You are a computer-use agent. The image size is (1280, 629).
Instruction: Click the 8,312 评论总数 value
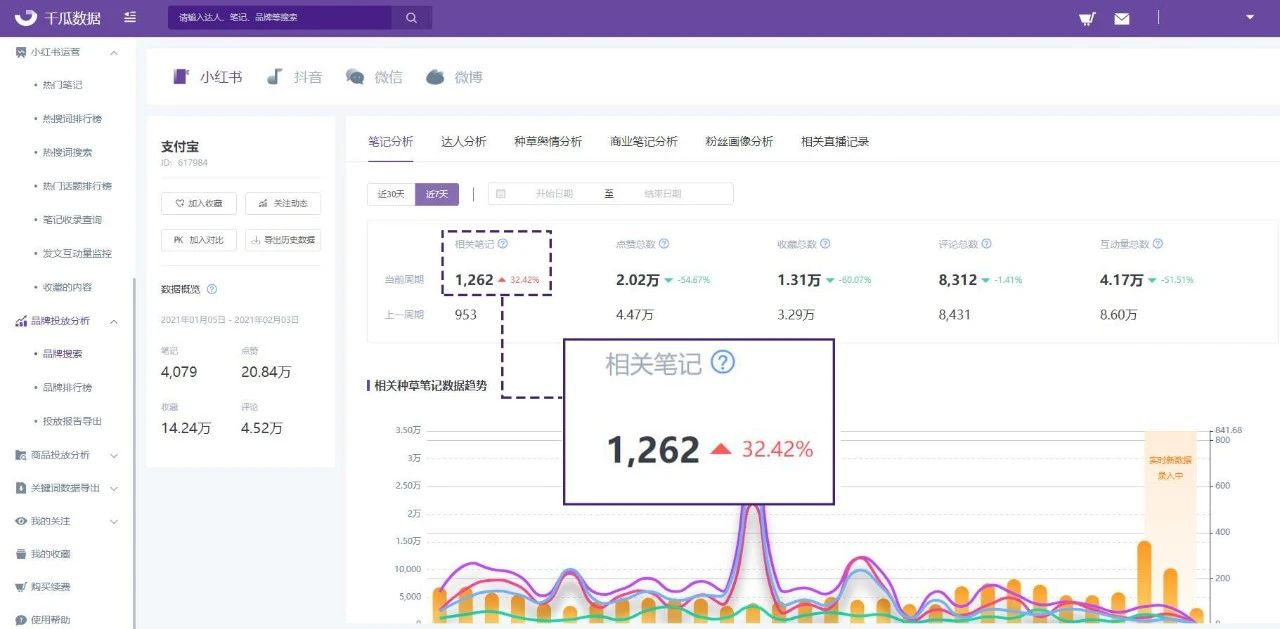[x=958, y=280]
